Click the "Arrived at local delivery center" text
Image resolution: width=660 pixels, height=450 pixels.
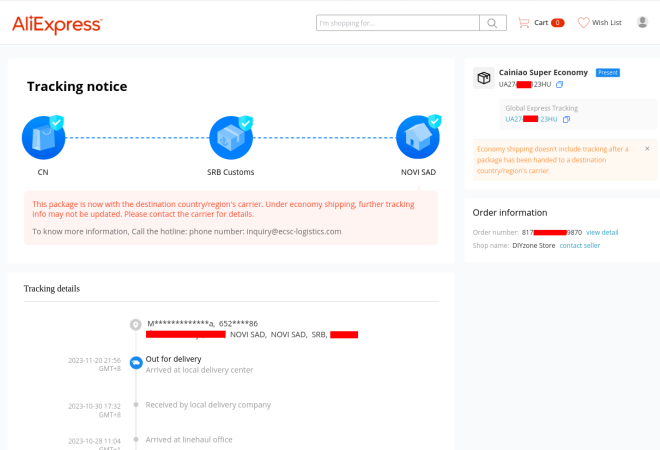(x=200, y=370)
